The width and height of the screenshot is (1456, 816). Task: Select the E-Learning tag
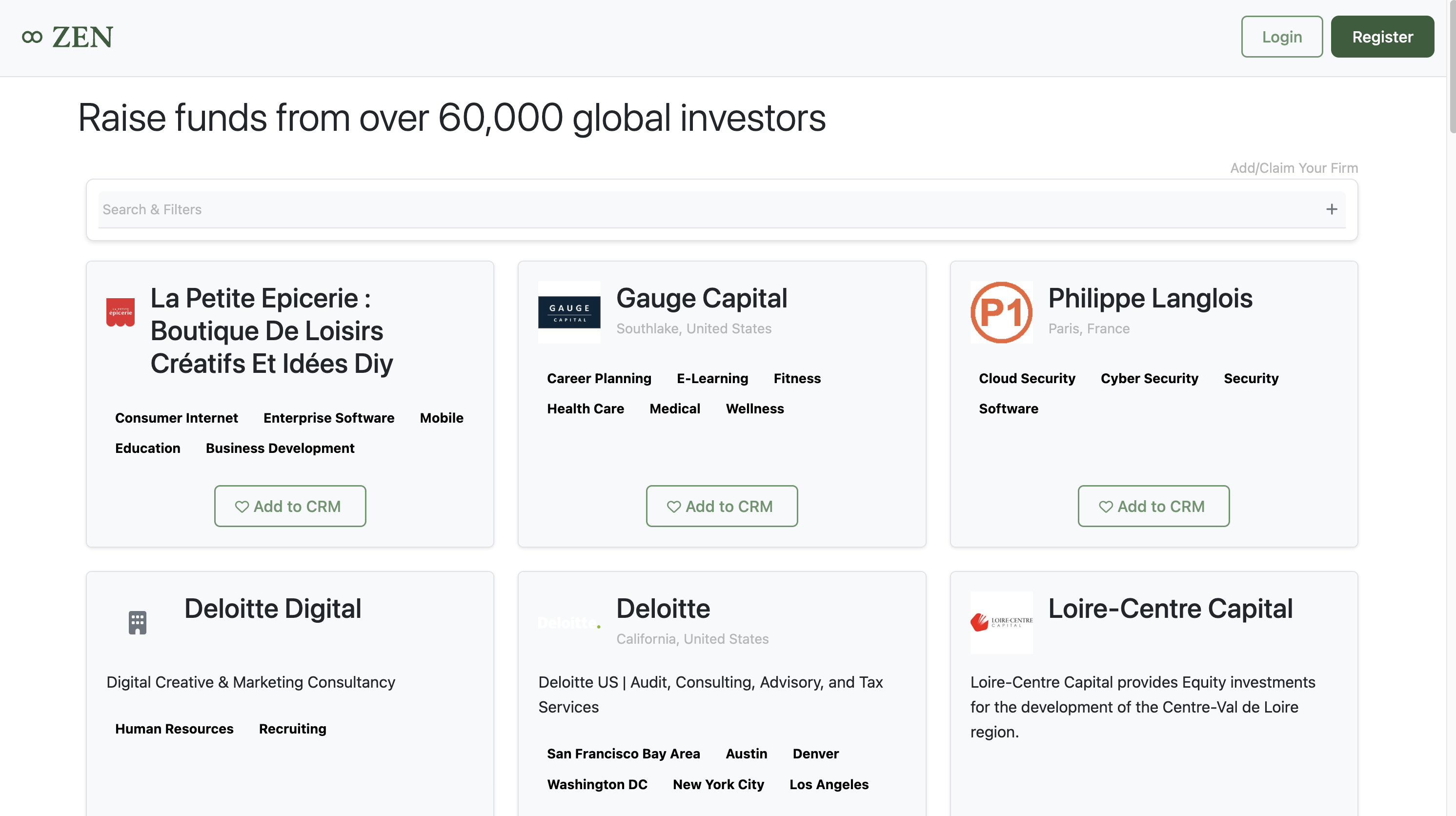tap(712, 378)
